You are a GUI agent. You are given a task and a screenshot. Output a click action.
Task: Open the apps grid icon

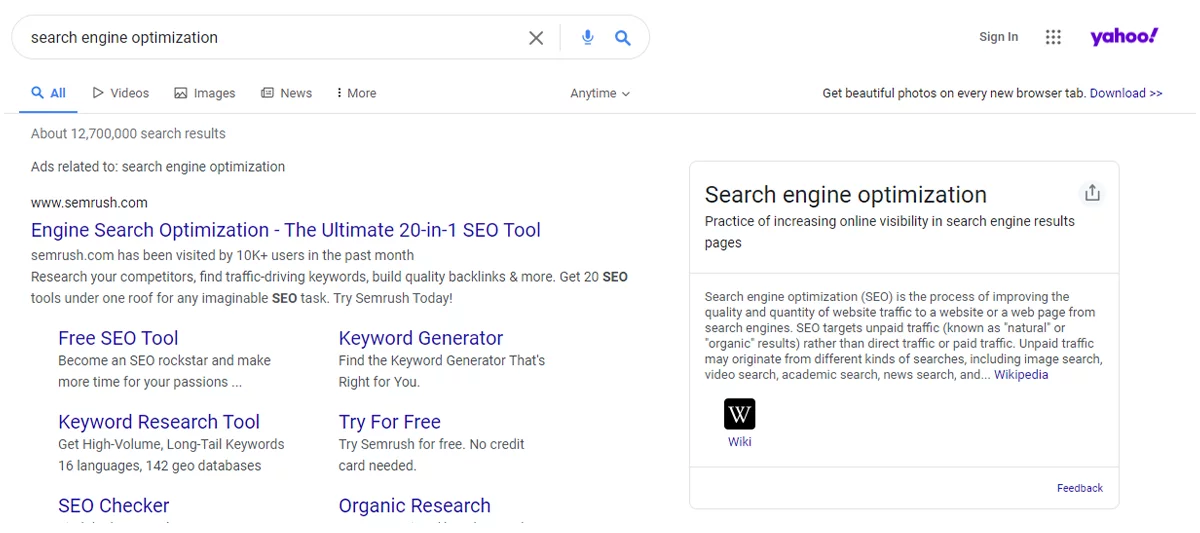1053,37
